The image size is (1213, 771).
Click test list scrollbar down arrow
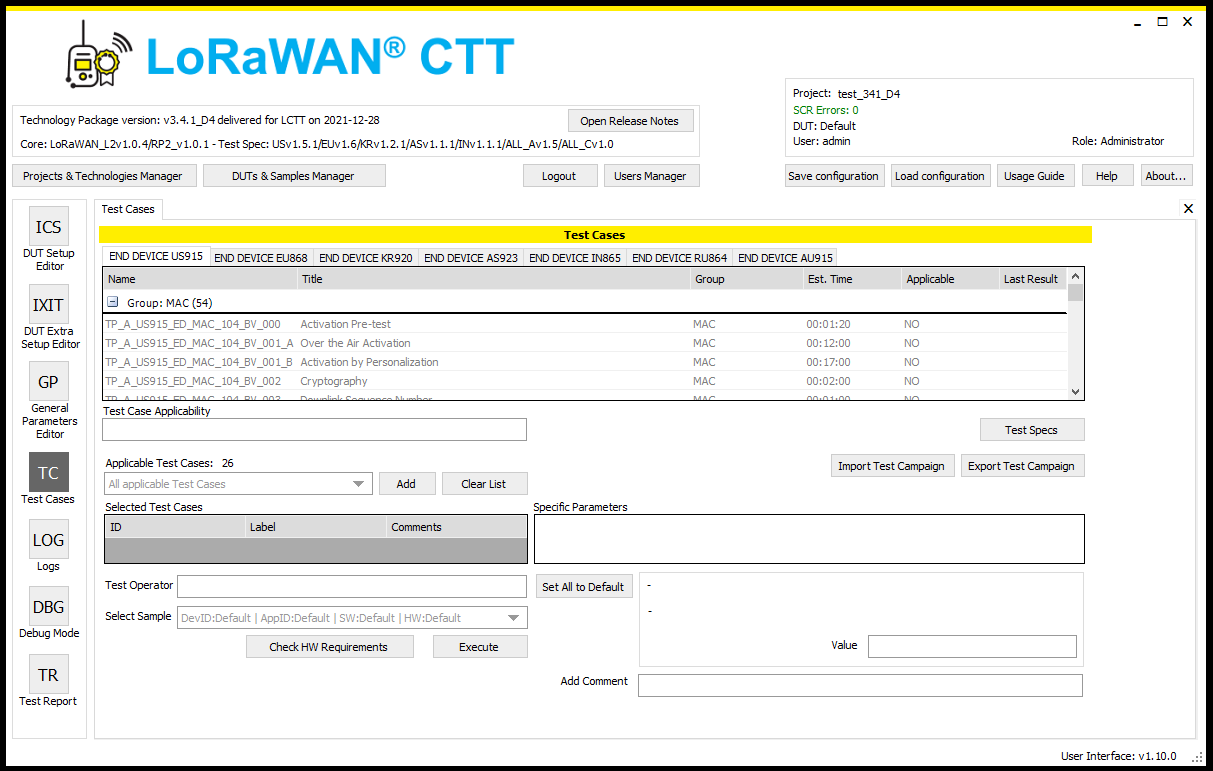1076,392
